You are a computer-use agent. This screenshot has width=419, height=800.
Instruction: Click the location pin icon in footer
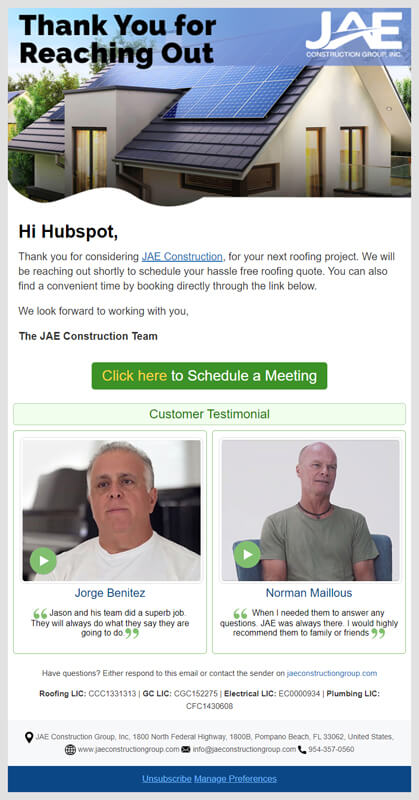click(29, 737)
